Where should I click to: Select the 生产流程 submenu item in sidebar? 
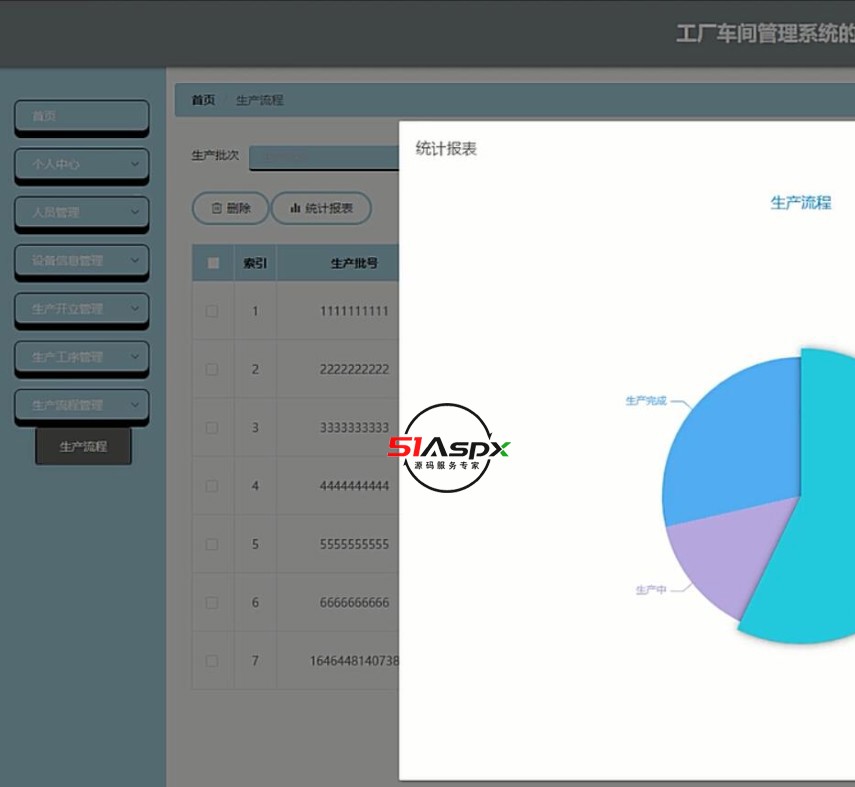coord(83,447)
